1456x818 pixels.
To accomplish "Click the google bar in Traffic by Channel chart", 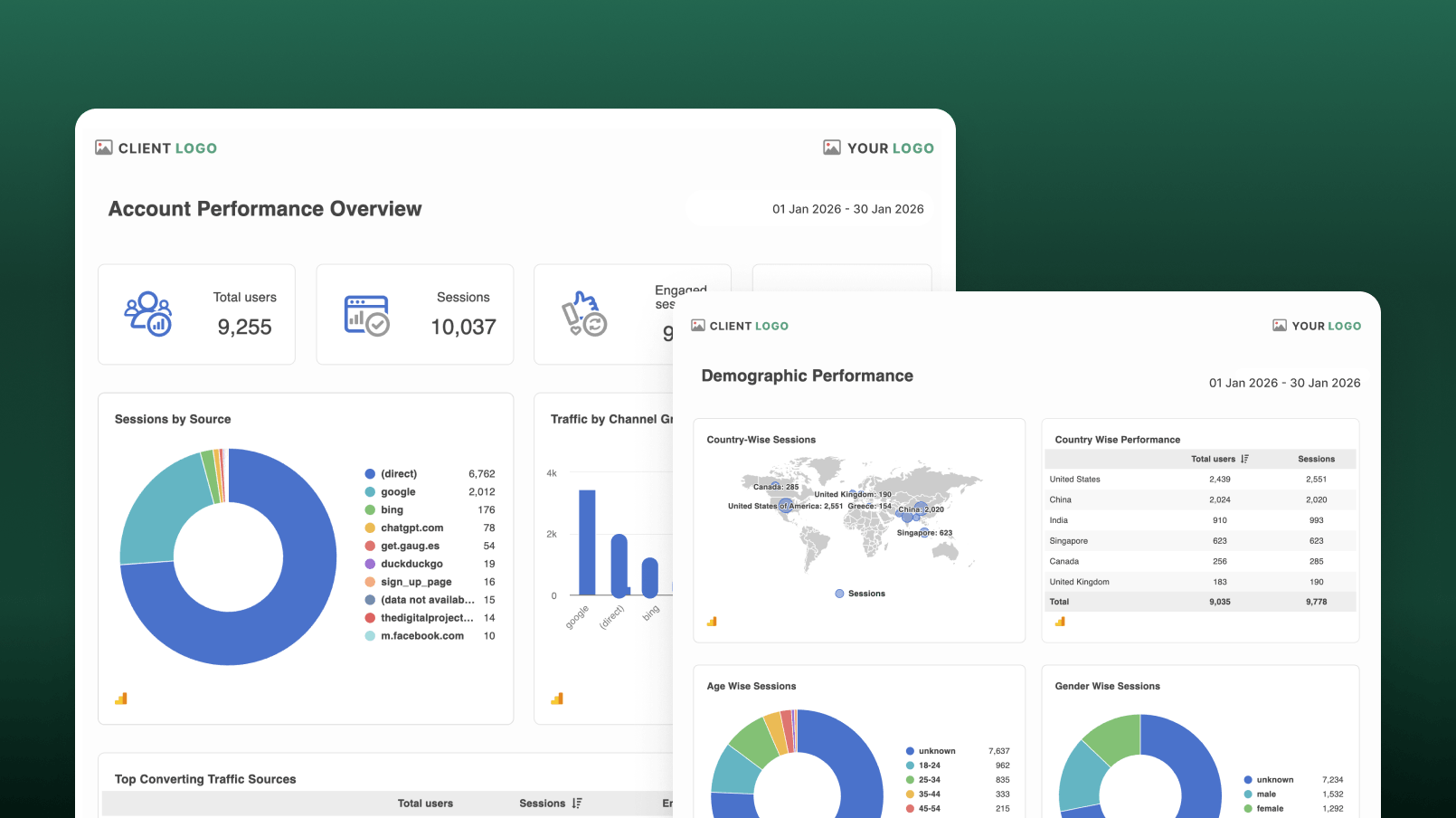I will click(x=588, y=542).
